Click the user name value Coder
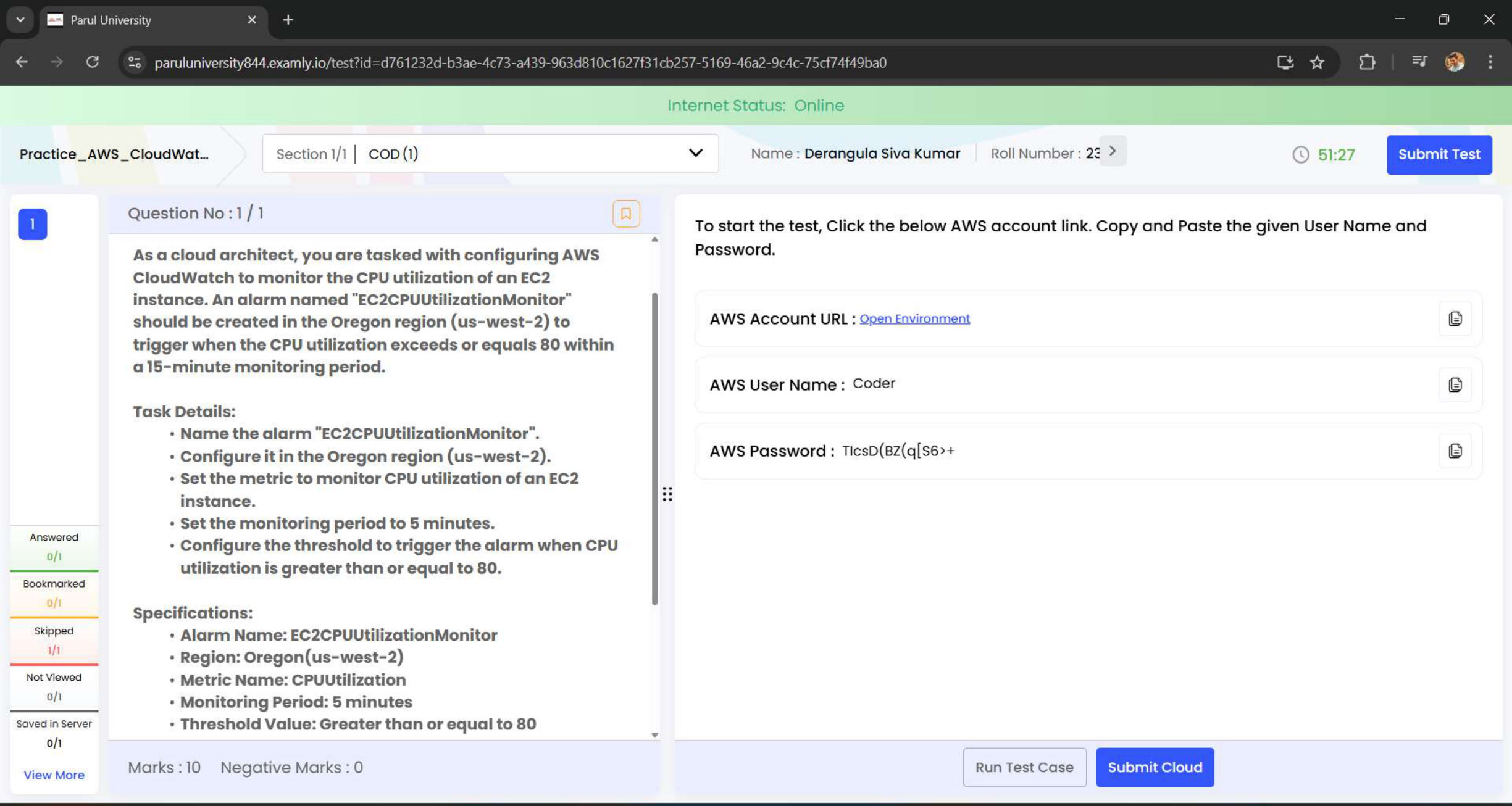 874,383
